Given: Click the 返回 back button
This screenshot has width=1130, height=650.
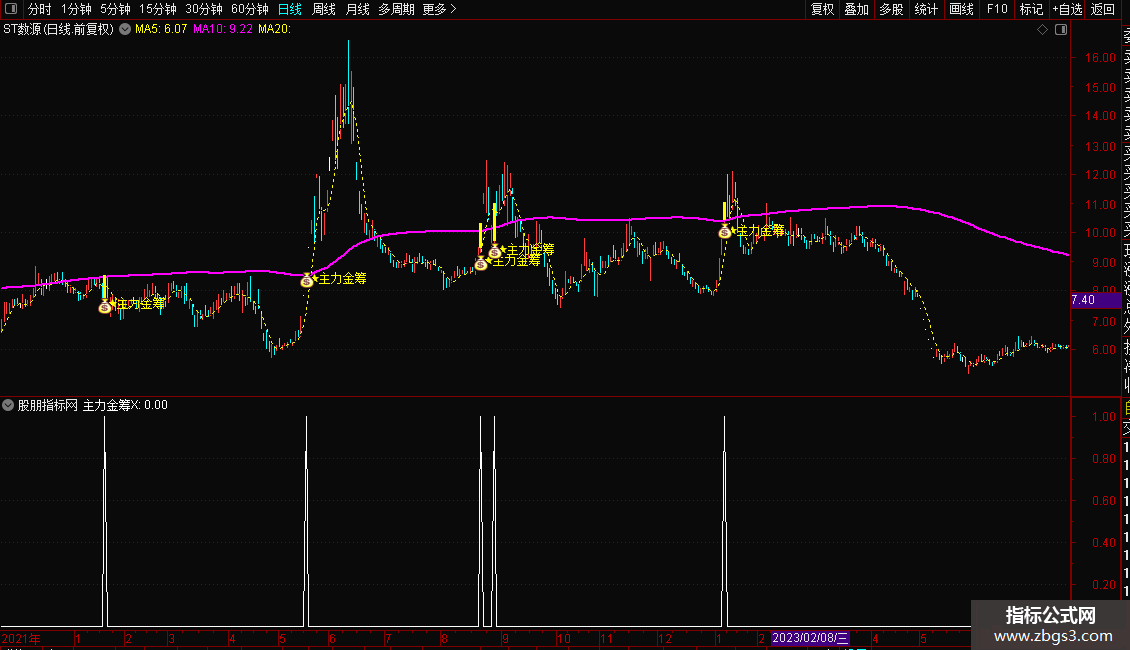Looking at the screenshot, I should (x=1103, y=9).
